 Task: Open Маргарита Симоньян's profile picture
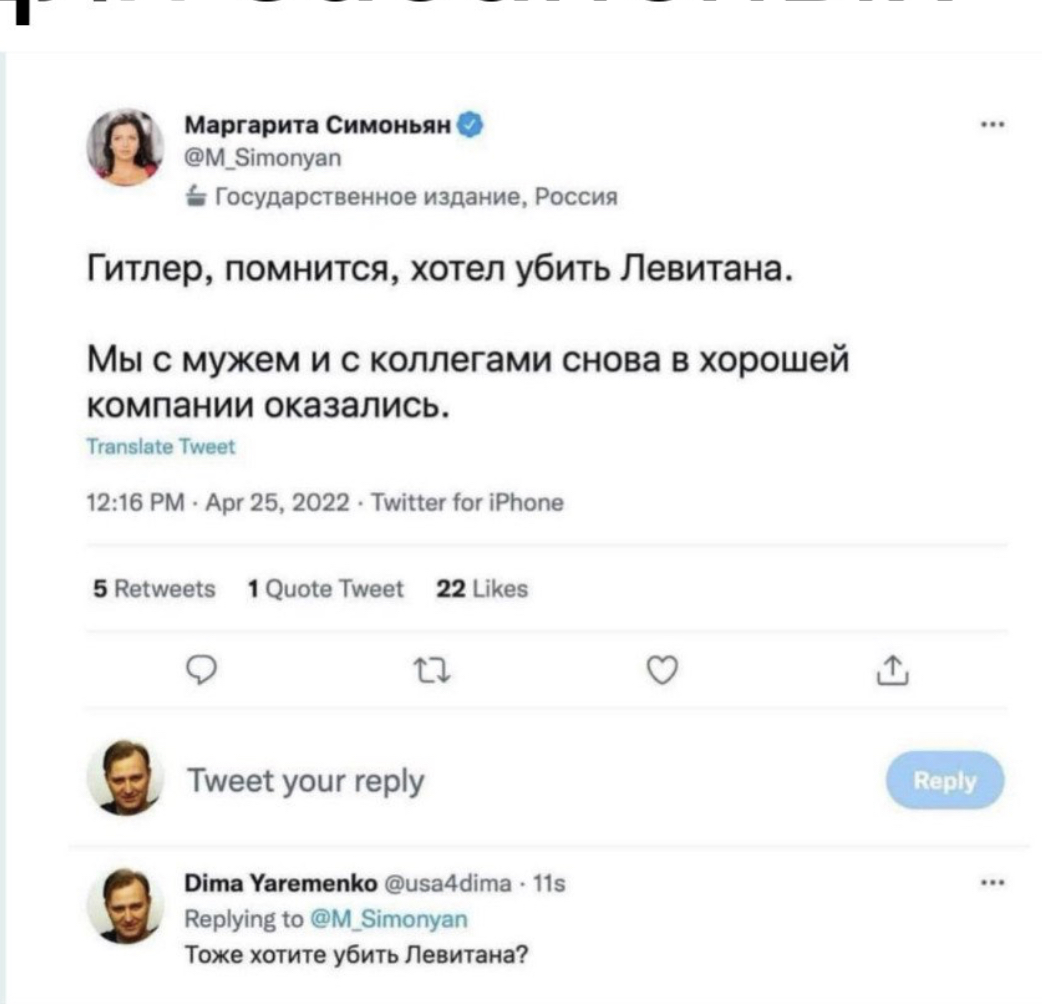tap(127, 148)
